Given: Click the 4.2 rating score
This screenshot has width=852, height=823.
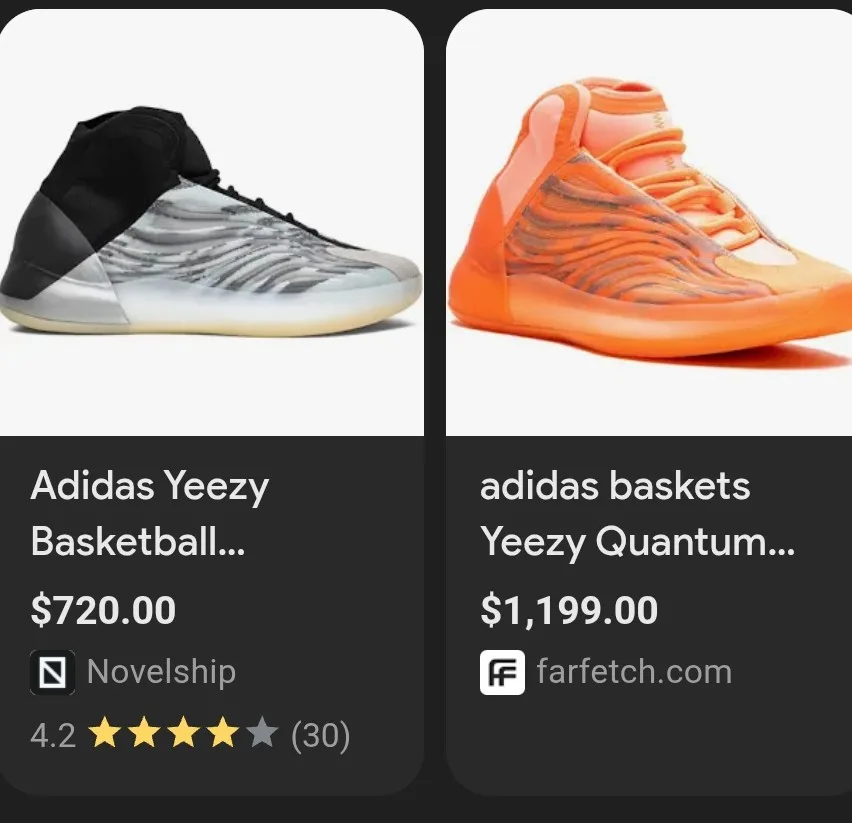Looking at the screenshot, I should pos(53,736).
